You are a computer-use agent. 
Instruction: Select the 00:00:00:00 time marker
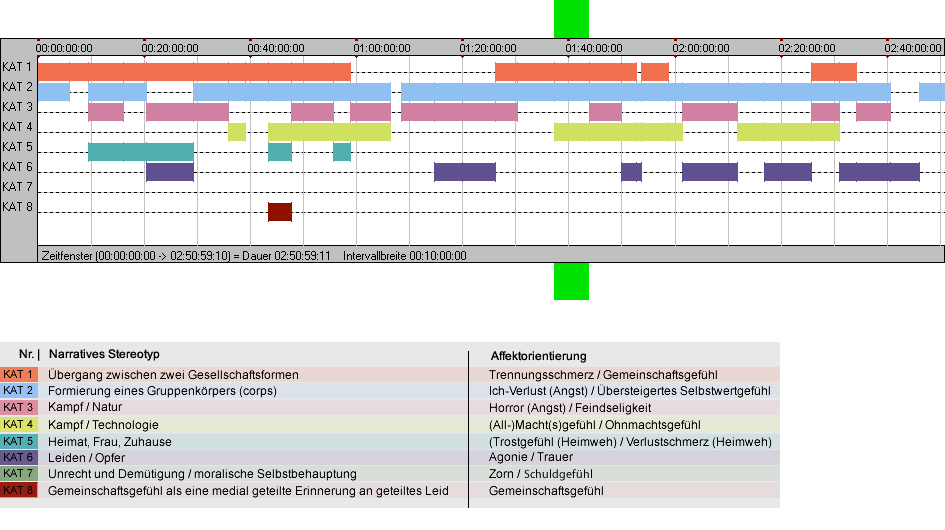click(64, 48)
